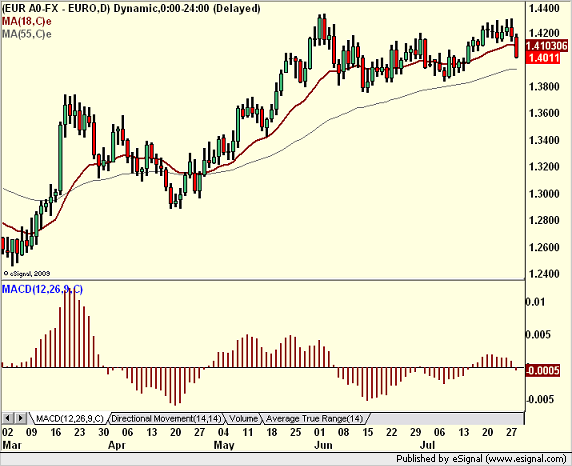Click the 1.2400 price axis label
Viewport: 572px width, 466px height.
(544, 274)
